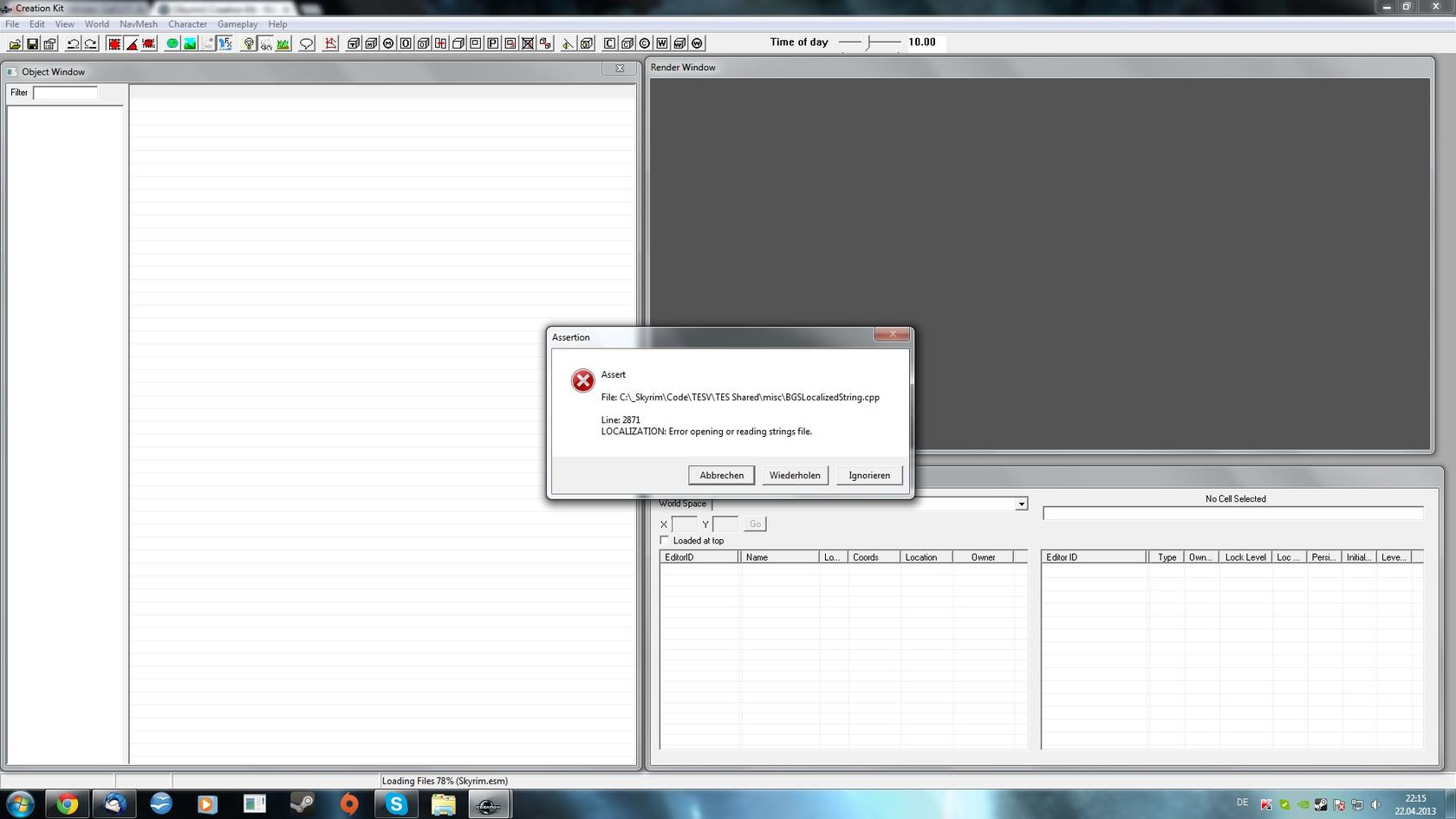Click the speech bubble dialogue icon
The image size is (1456, 819).
[x=306, y=43]
